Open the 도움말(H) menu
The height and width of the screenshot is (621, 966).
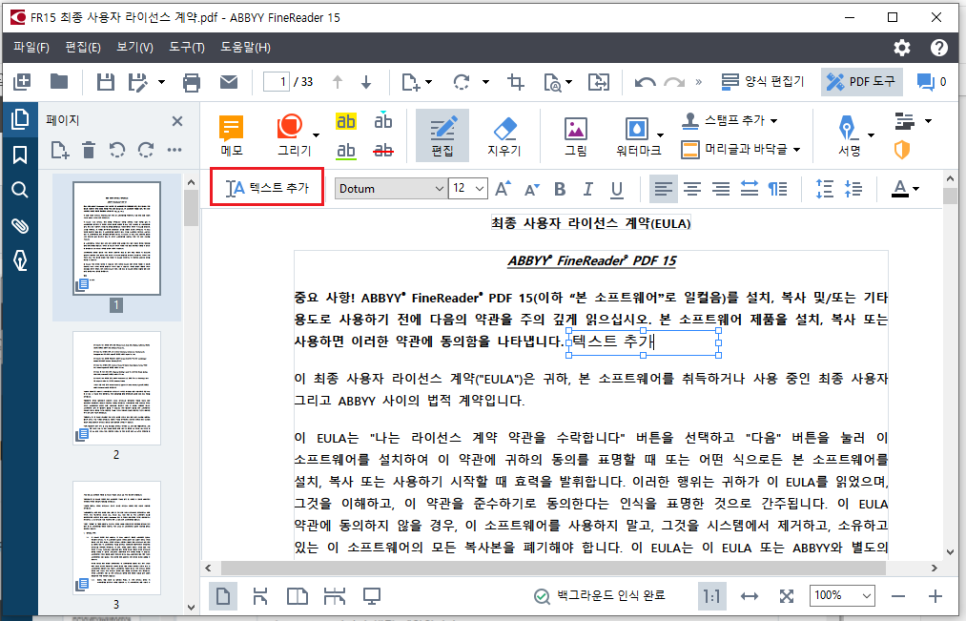click(246, 47)
